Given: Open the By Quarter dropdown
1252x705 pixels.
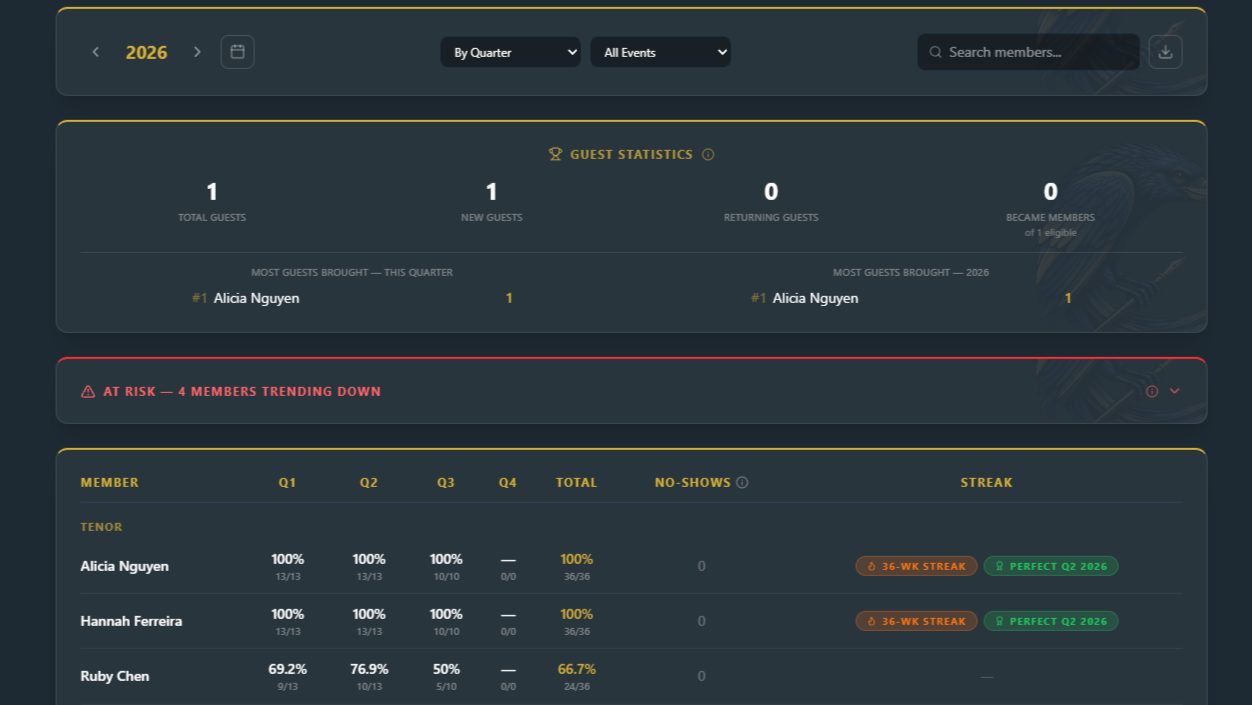Looking at the screenshot, I should click(x=510, y=52).
